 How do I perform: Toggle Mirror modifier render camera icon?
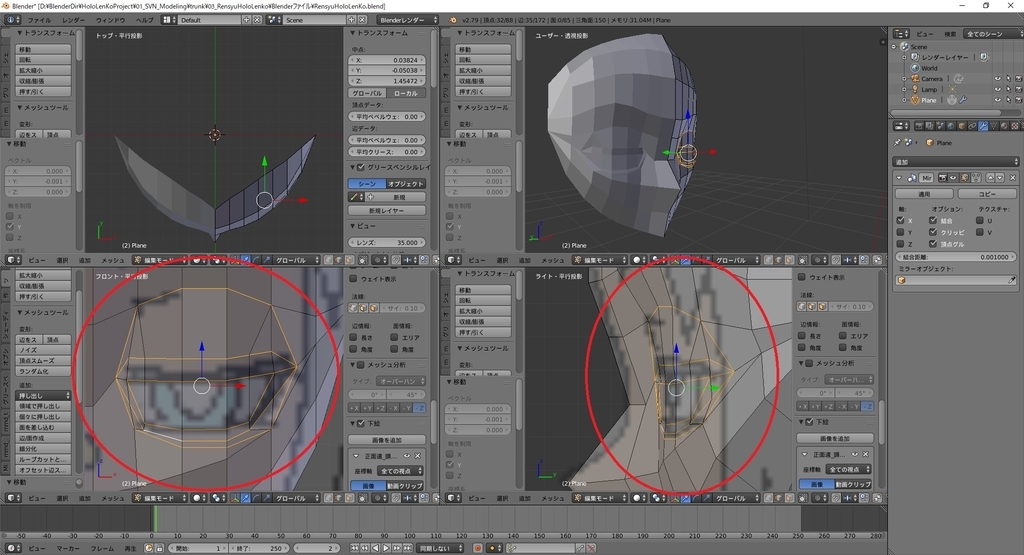pos(943,178)
